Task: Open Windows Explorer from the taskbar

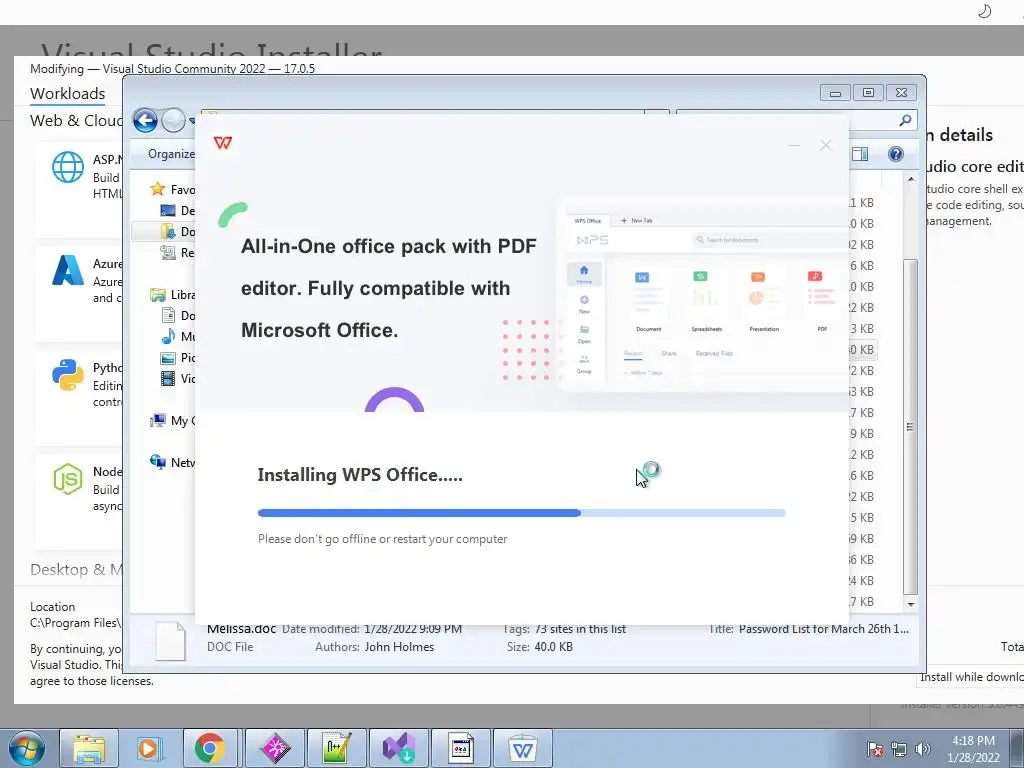Action: 89,748
